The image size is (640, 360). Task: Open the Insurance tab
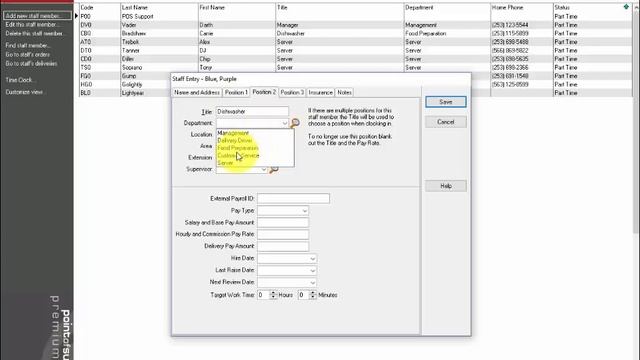(320, 93)
